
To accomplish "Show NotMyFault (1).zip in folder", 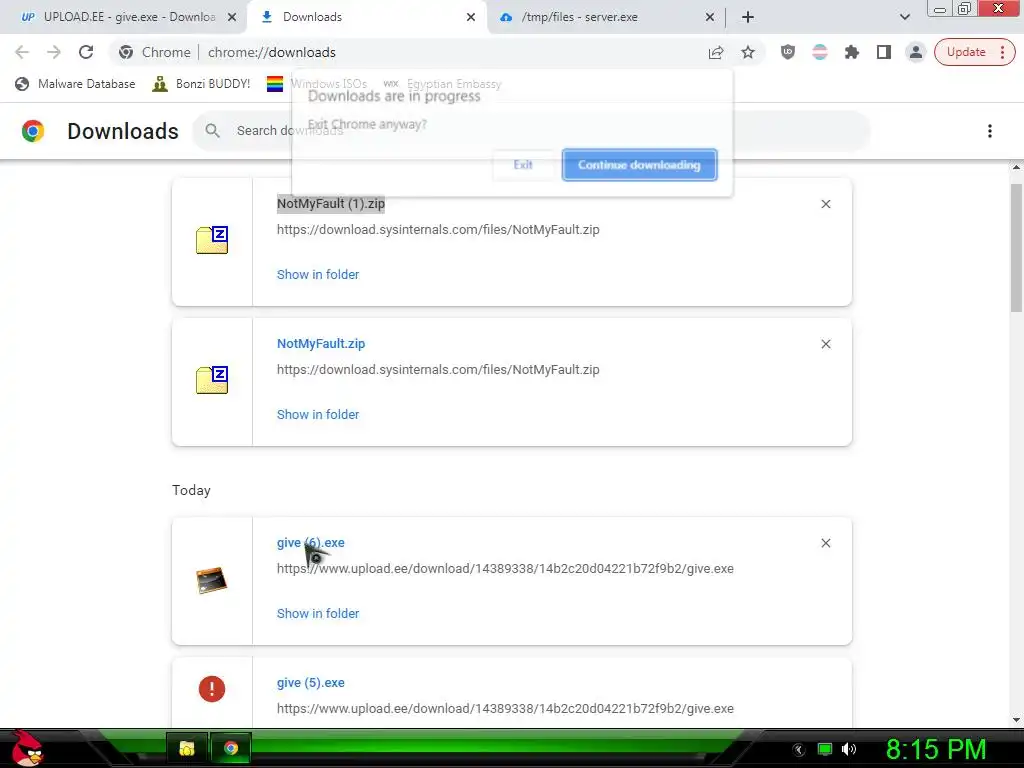I will tap(318, 275).
